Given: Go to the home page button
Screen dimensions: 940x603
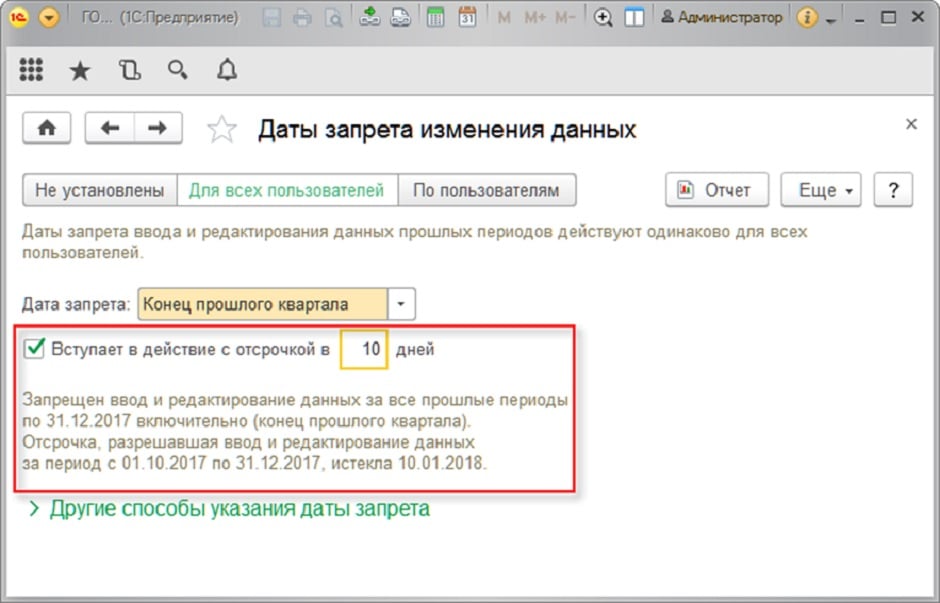Looking at the screenshot, I should point(47,128).
